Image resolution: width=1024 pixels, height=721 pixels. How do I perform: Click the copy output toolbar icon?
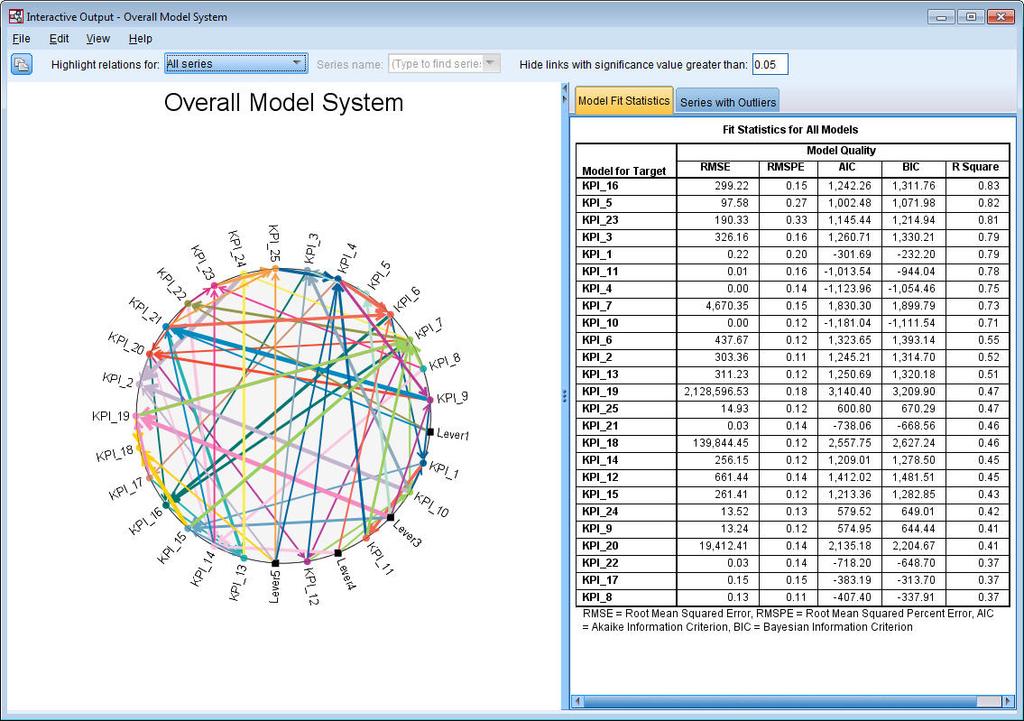click(21, 64)
